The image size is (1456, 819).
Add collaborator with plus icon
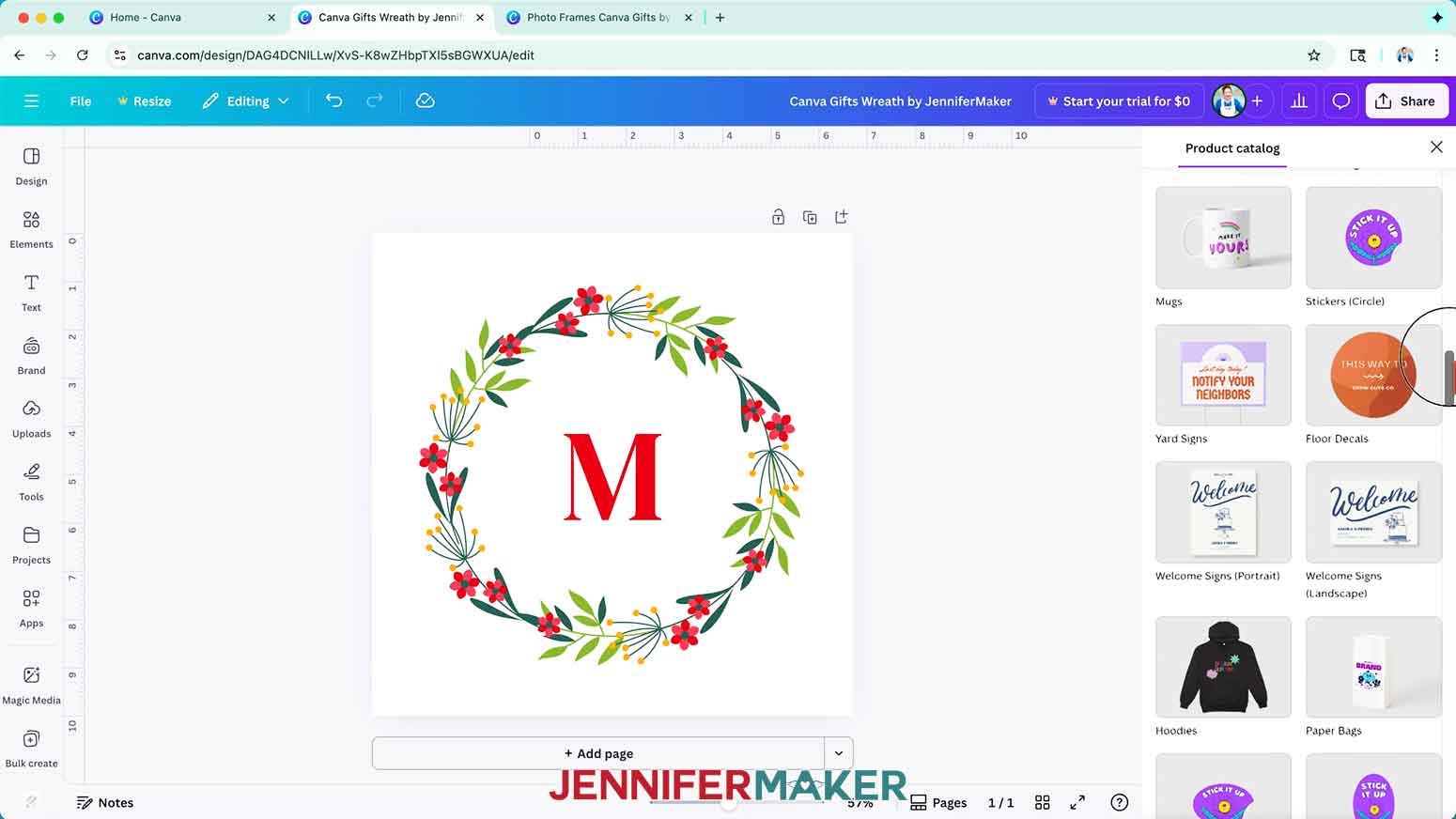(1257, 100)
